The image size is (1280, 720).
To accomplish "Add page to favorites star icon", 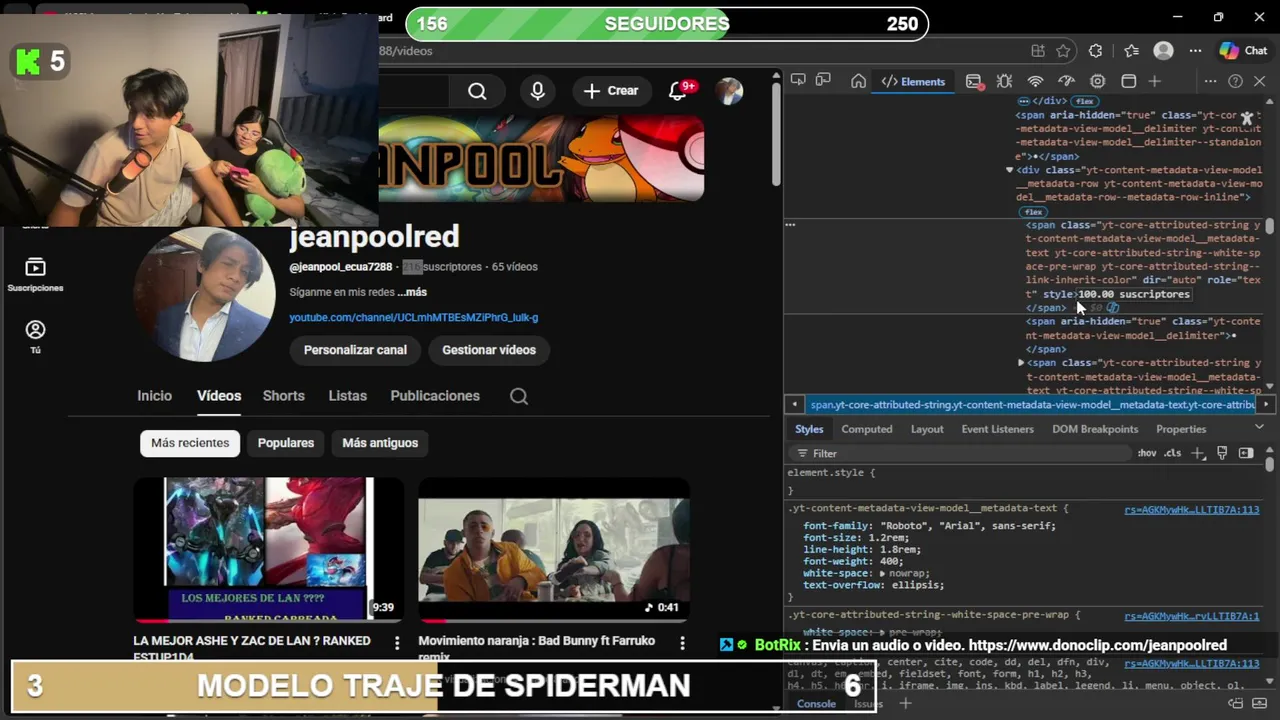I will [1063, 51].
